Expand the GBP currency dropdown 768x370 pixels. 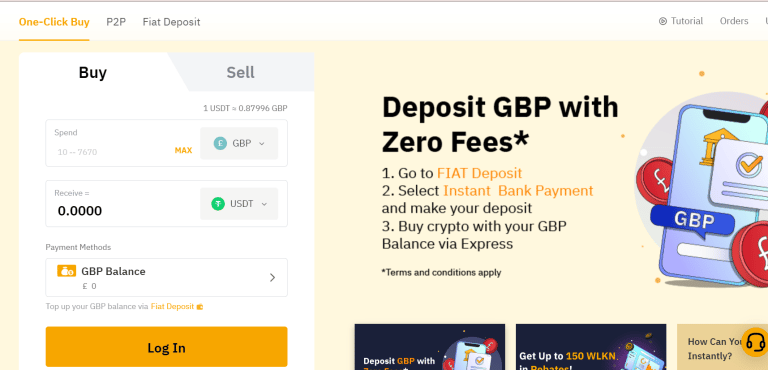[239, 143]
